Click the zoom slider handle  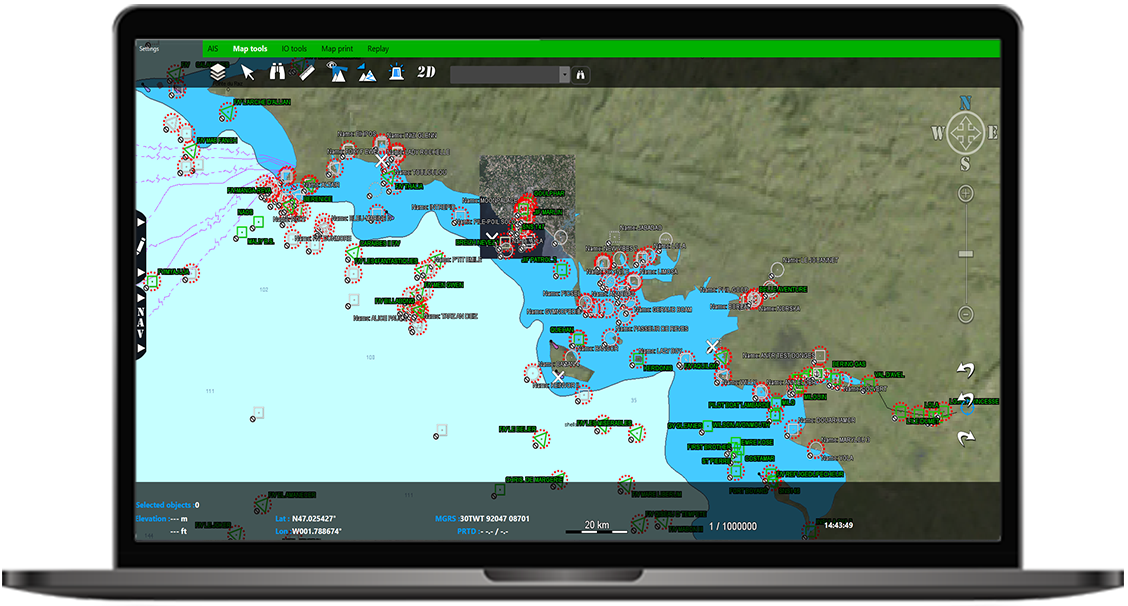[965, 254]
